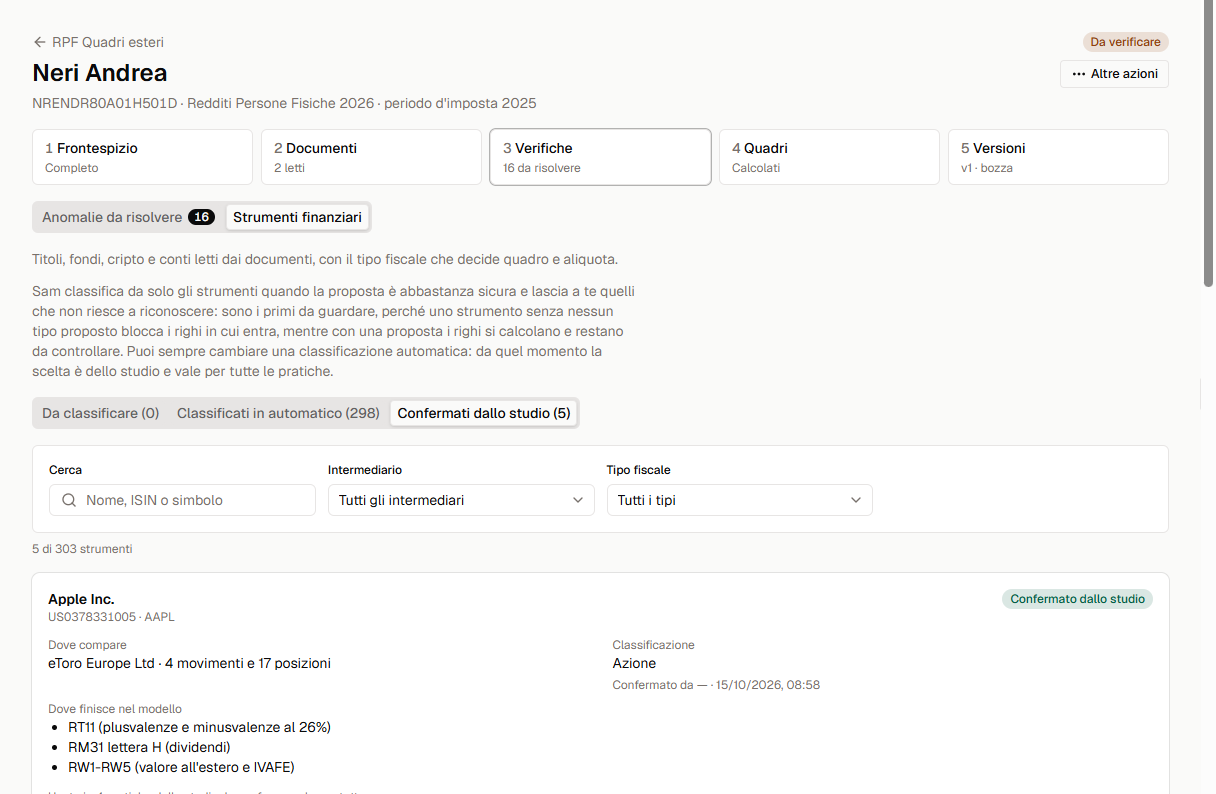The image size is (1216, 794).
Task: Open step 1 Frontespizio
Action: pyautogui.click(x=142, y=157)
